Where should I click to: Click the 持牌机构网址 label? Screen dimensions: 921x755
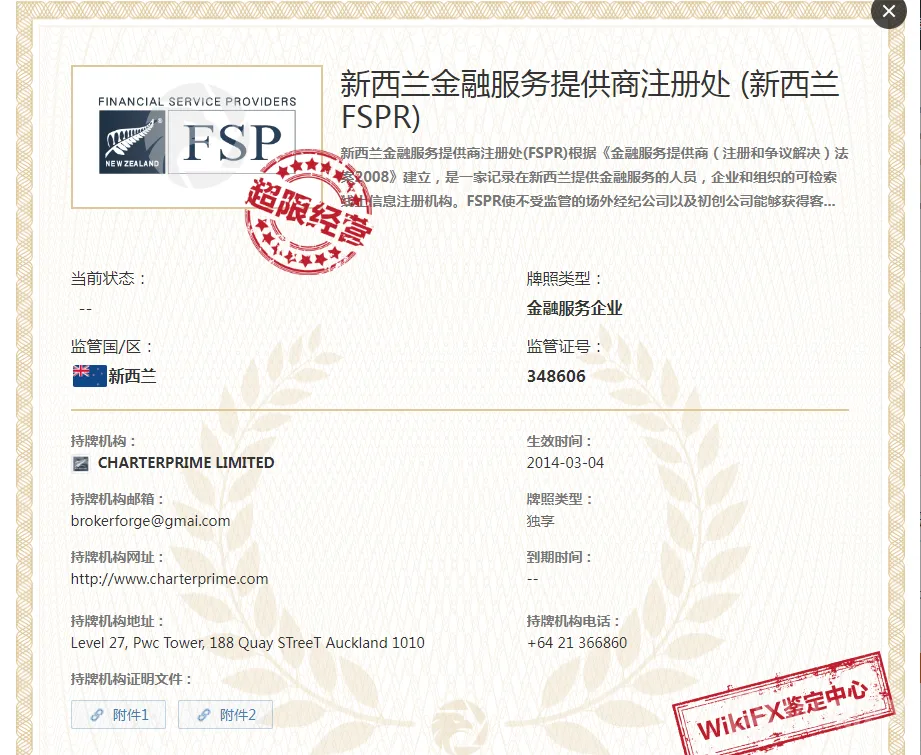117,557
